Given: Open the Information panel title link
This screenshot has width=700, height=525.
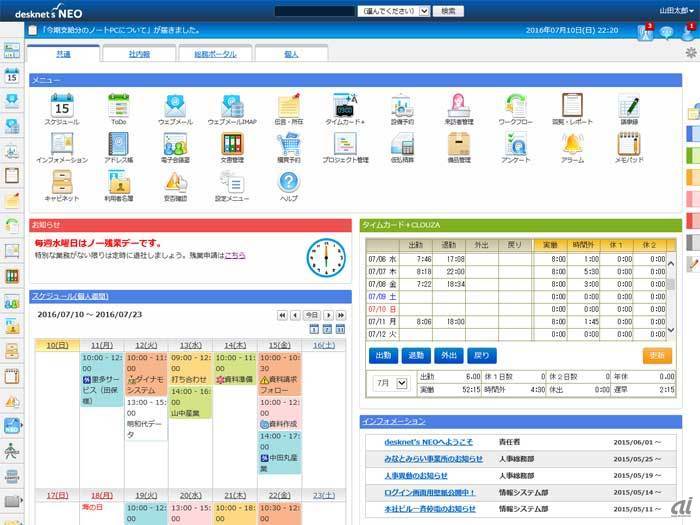Looking at the screenshot, I should pos(393,421).
